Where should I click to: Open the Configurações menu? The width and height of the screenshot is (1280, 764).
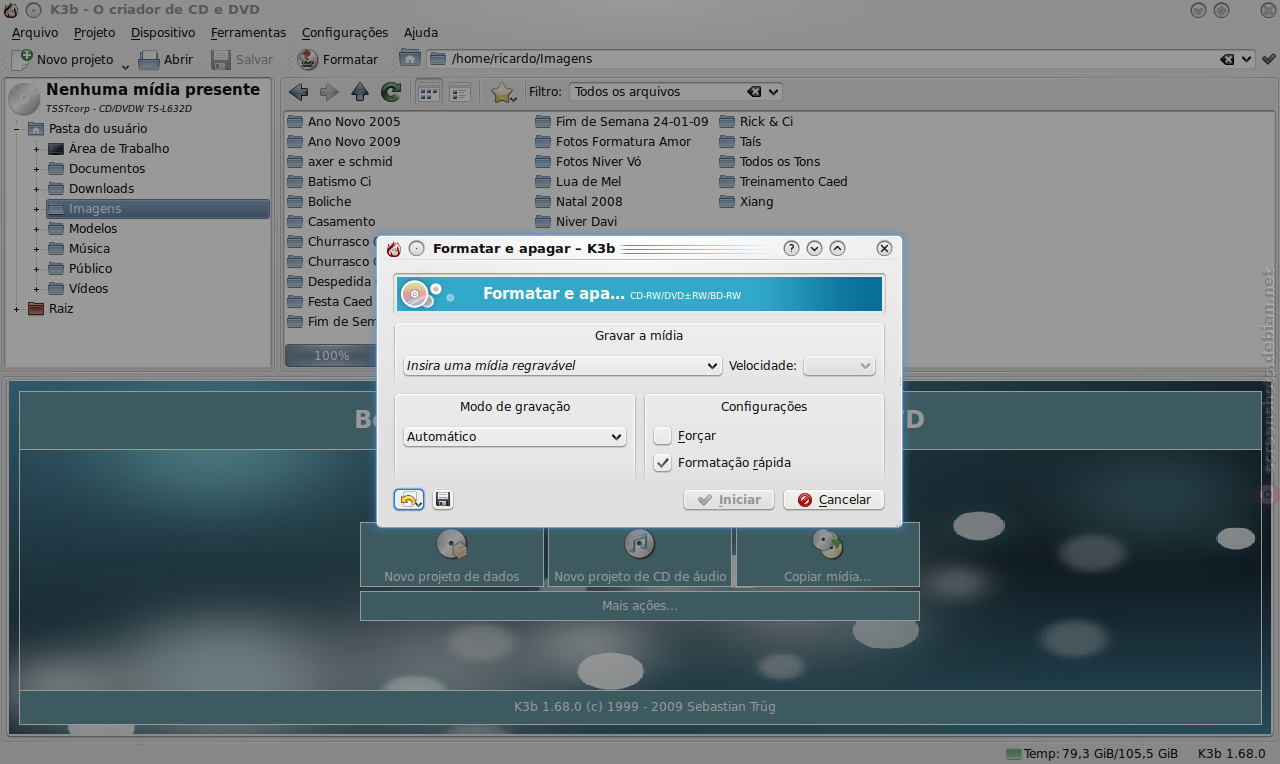tap(345, 32)
